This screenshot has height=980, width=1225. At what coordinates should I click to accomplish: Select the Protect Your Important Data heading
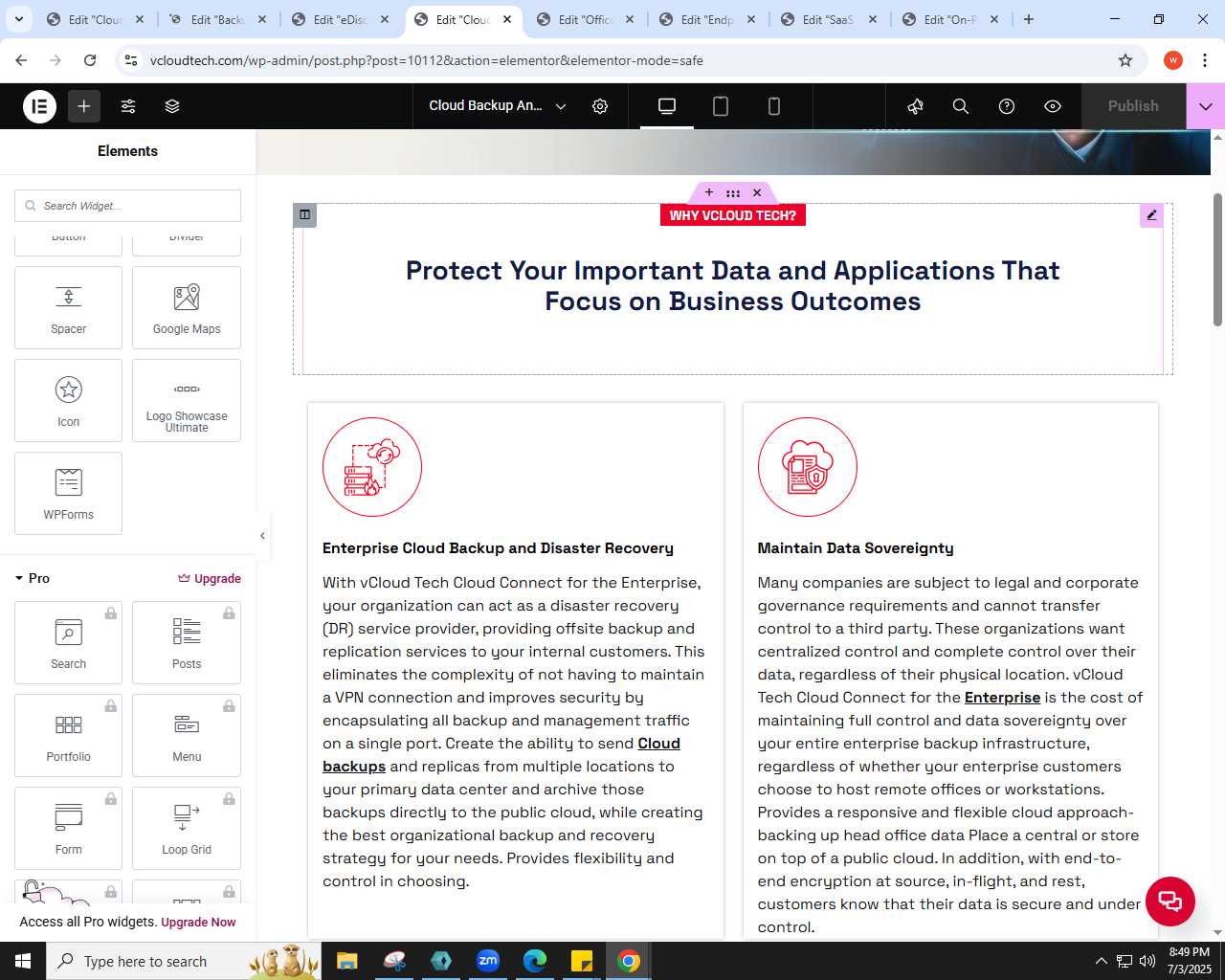click(x=733, y=285)
